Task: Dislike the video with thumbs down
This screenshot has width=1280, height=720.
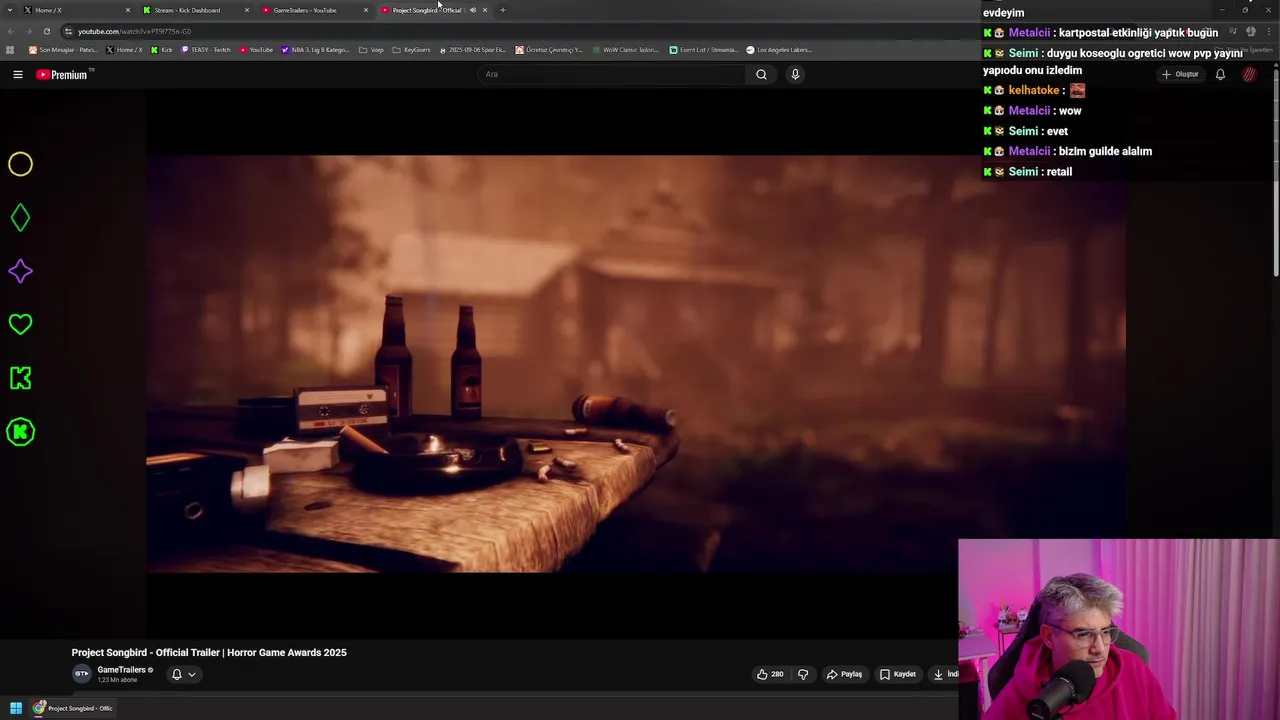Action: 803,674
